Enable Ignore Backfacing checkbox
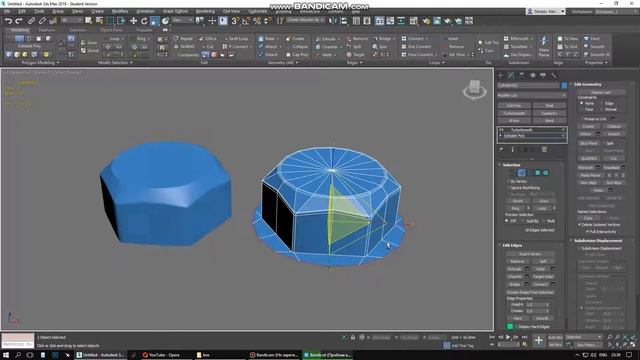Screen dimensions: 640x360 pos(509,188)
